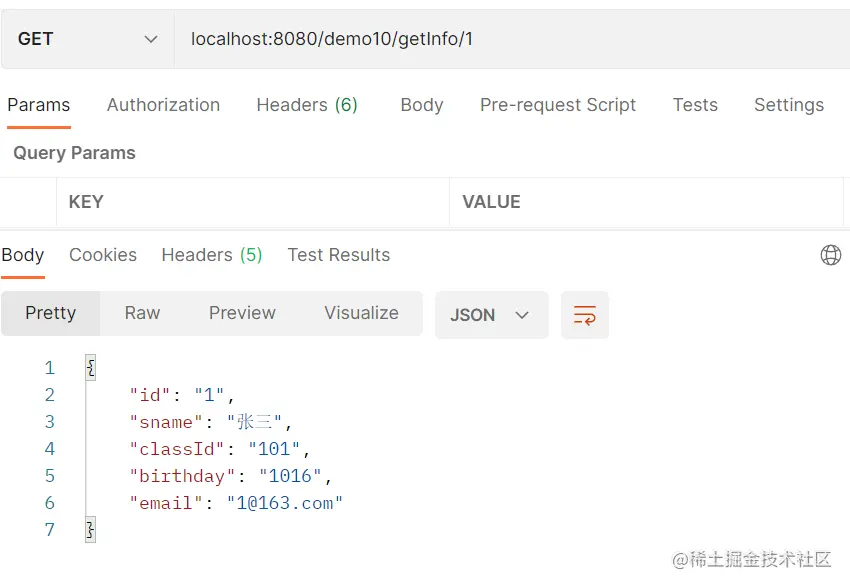Open the Authorization tab
The height and width of the screenshot is (588, 850).
(163, 105)
